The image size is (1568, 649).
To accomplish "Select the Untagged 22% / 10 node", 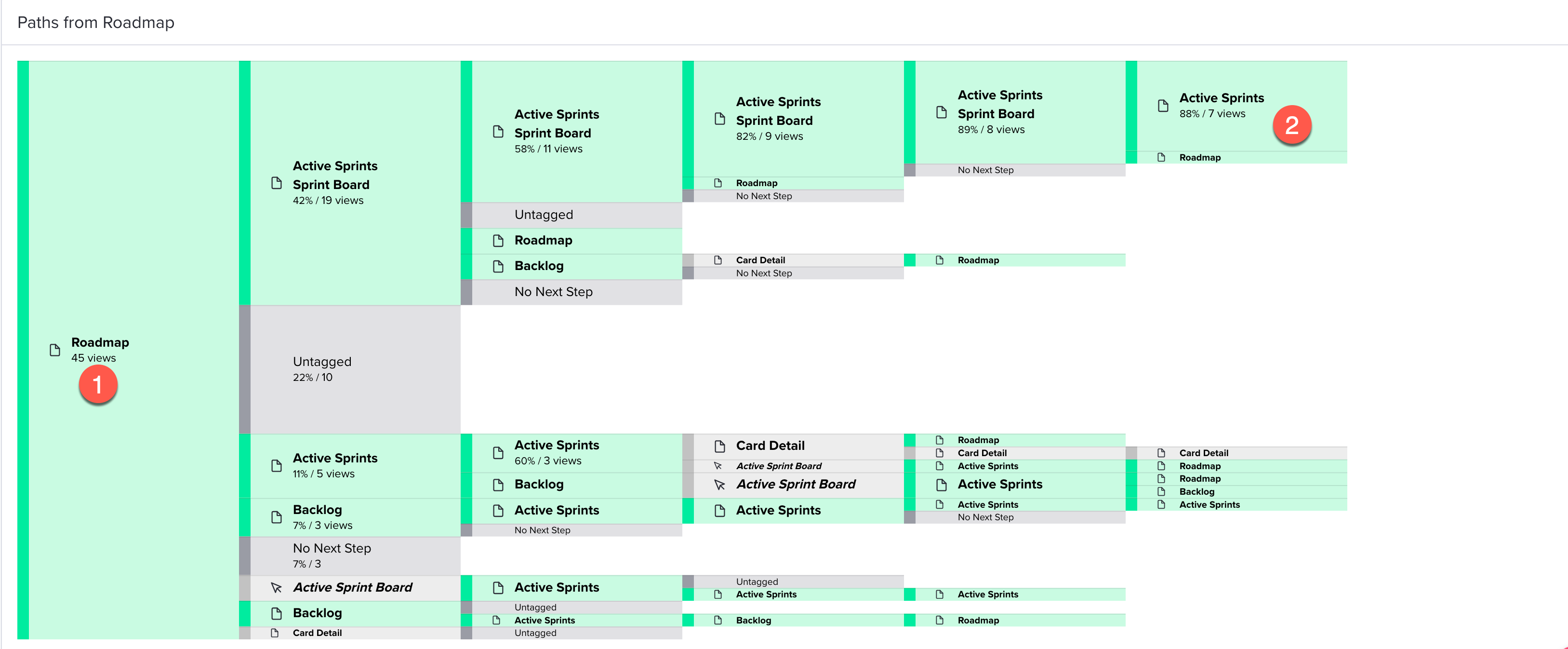I will pos(356,369).
